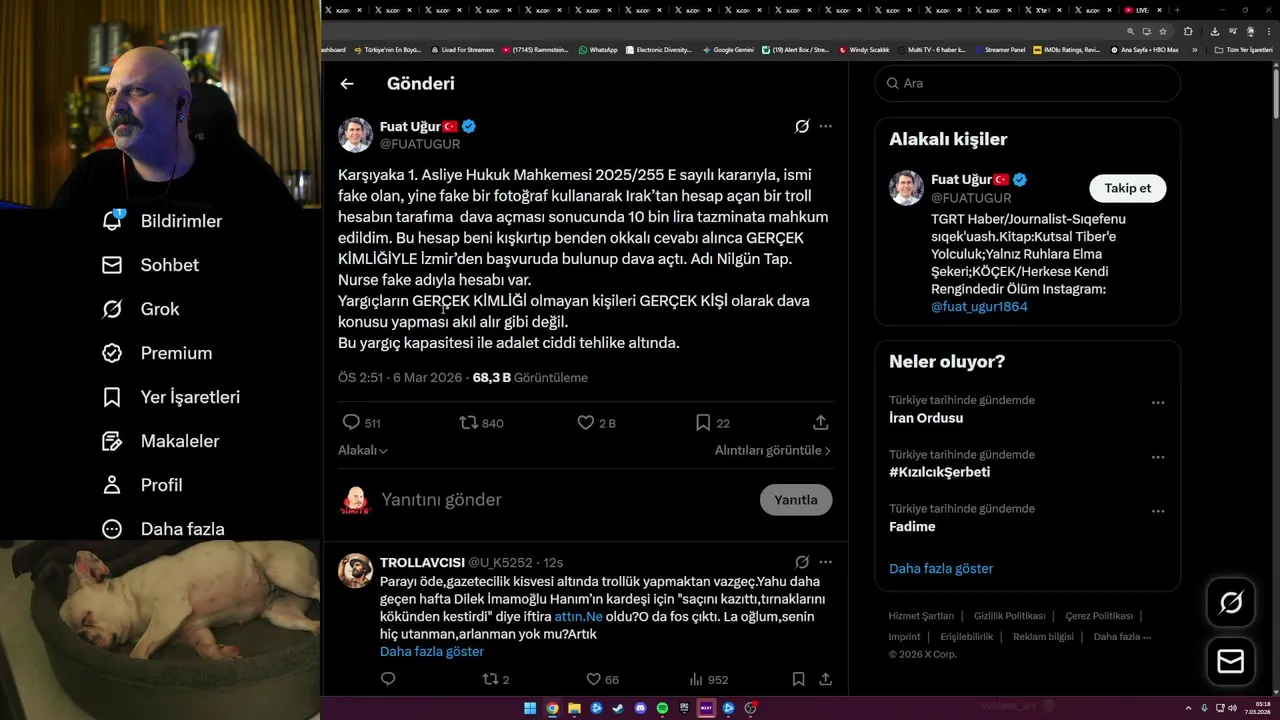Share the TROLLAVCISI comment
The height and width of the screenshot is (720, 1280).
click(x=826, y=679)
